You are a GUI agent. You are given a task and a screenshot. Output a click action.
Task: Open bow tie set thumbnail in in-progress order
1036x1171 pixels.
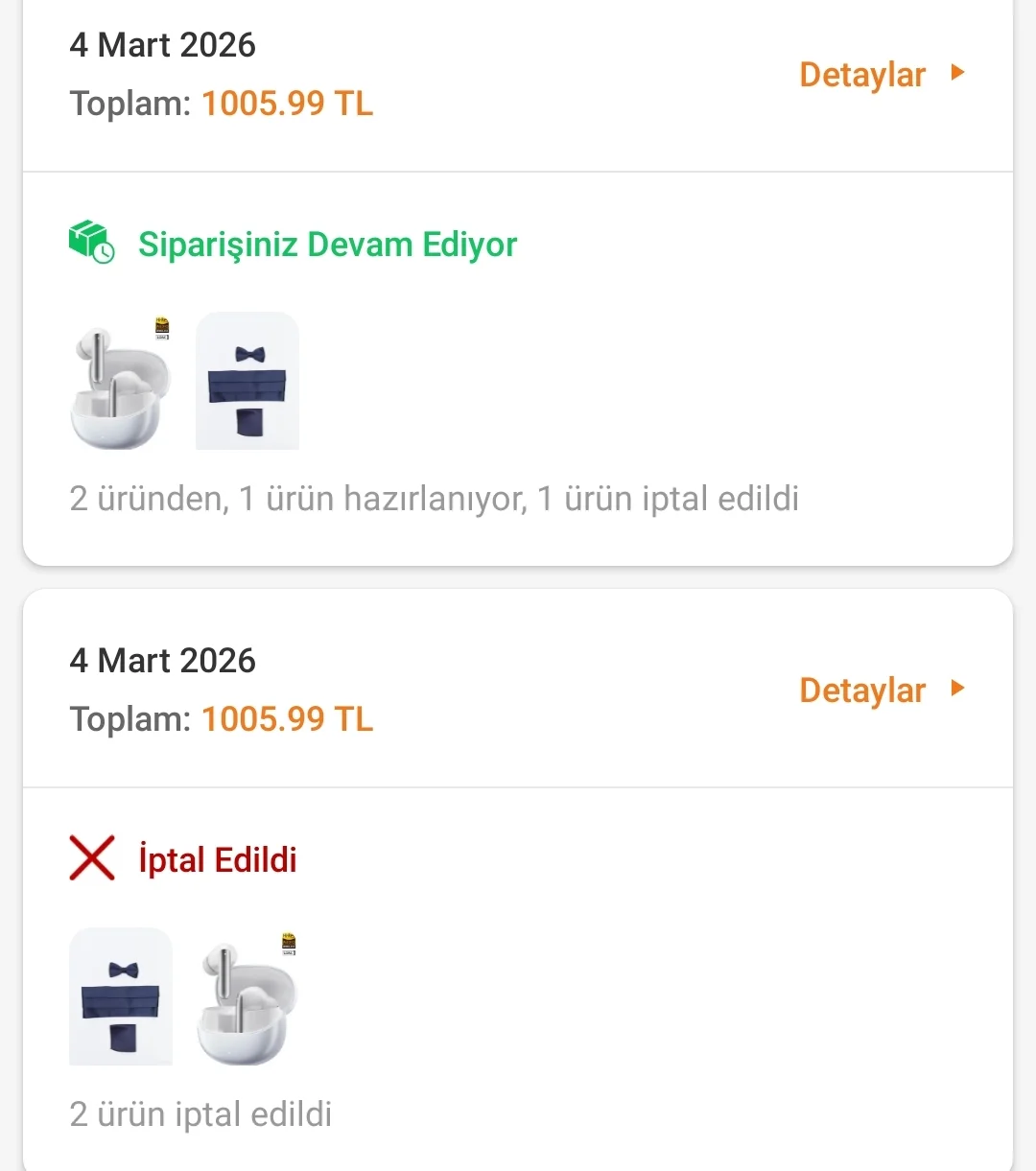pyautogui.click(x=247, y=381)
